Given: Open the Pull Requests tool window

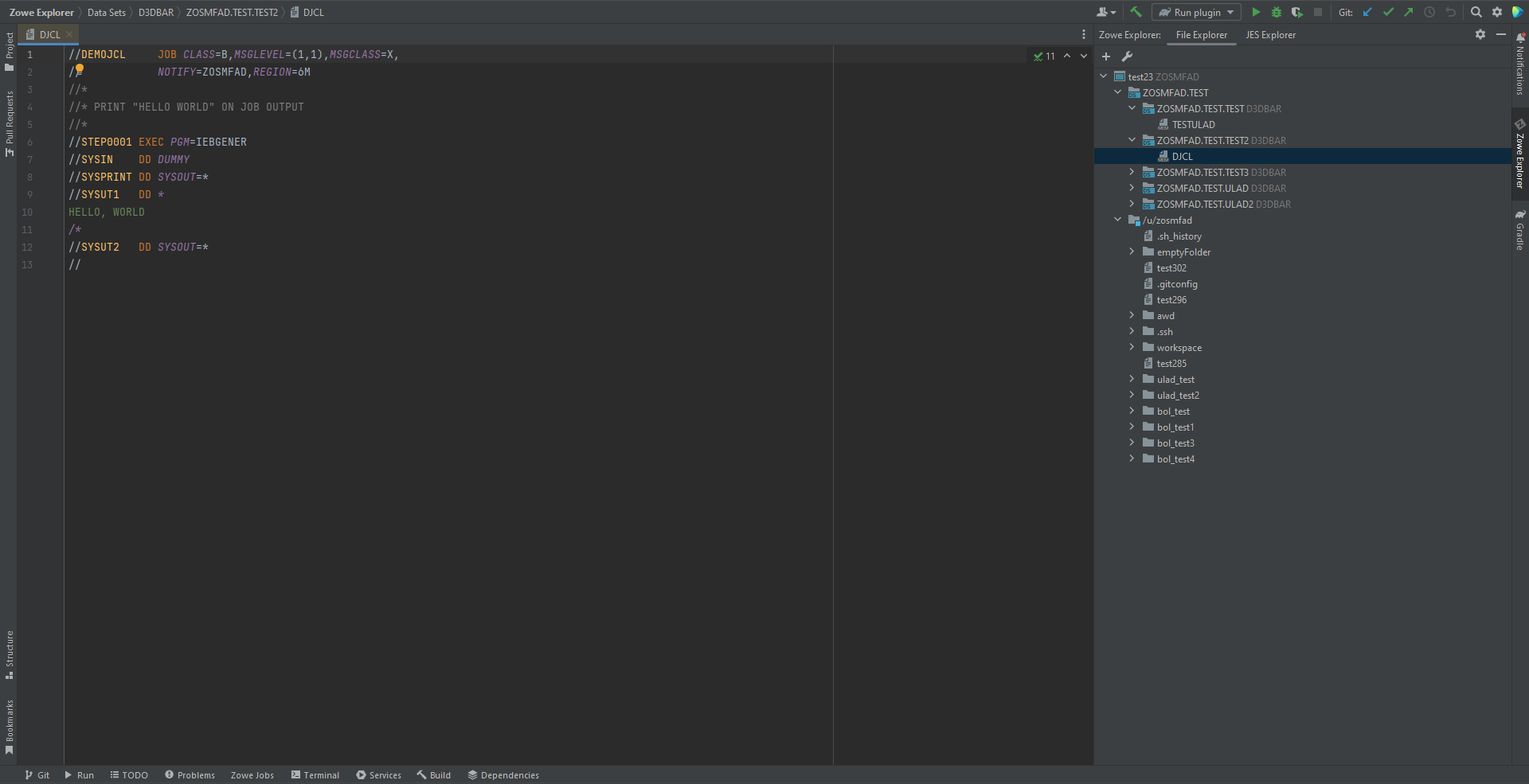Looking at the screenshot, I should coord(9,123).
